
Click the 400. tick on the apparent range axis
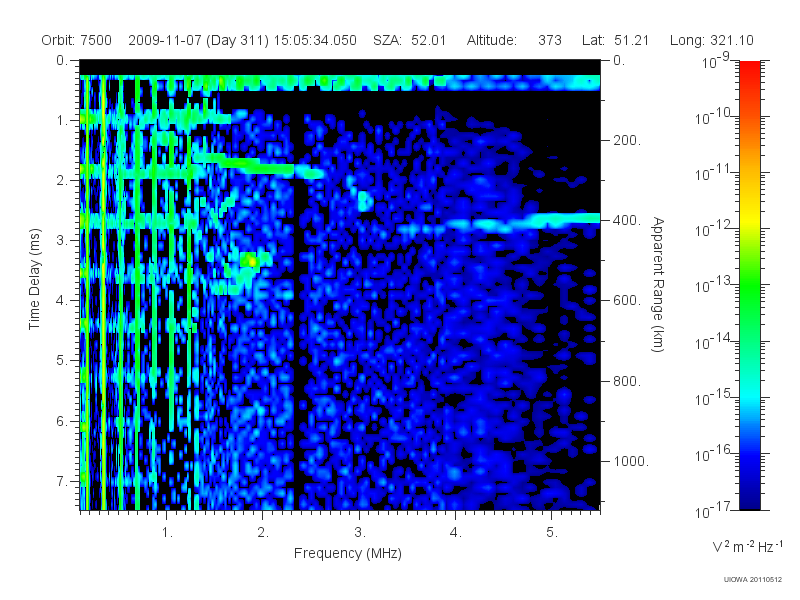(627, 220)
